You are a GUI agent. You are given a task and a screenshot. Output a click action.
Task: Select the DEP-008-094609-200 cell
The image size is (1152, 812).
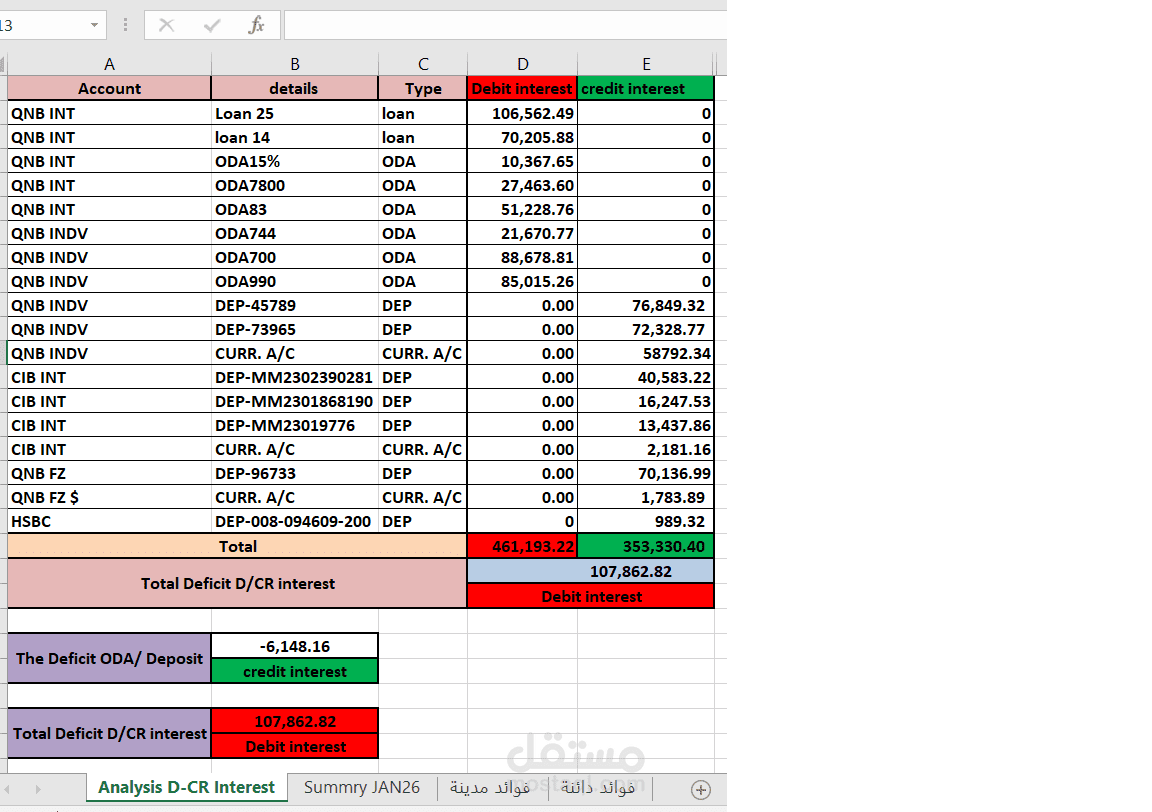click(x=295, y=522)
